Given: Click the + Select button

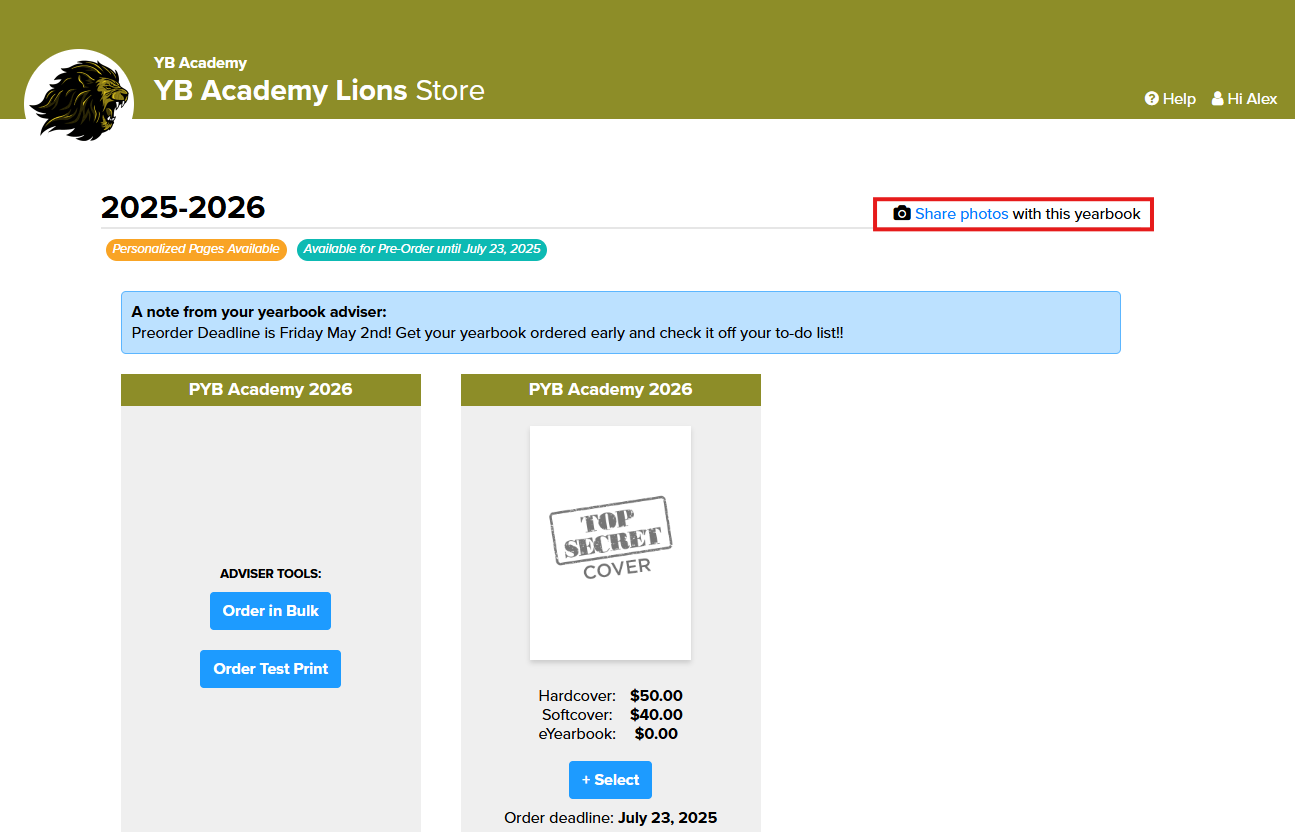Looking at the screenshot, I should point(610,780).
